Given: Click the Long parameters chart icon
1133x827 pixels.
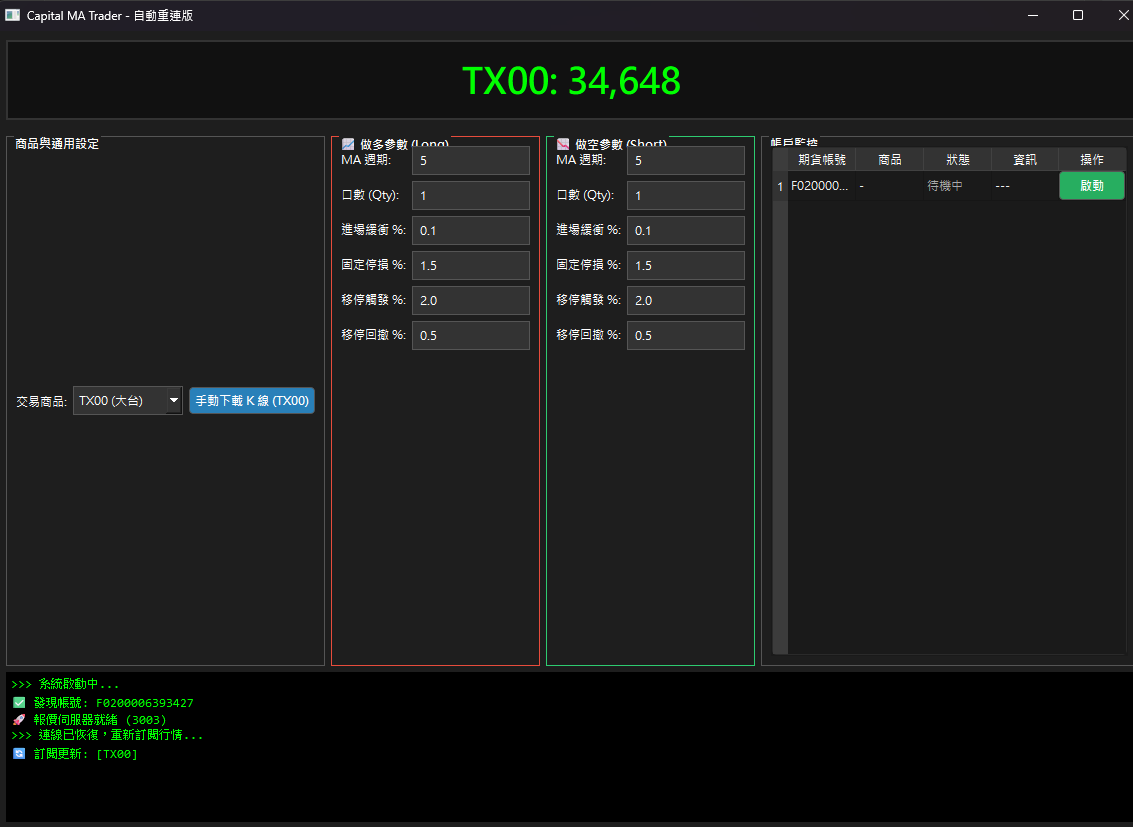Looking at the screenshot, I should click(348, 144).
